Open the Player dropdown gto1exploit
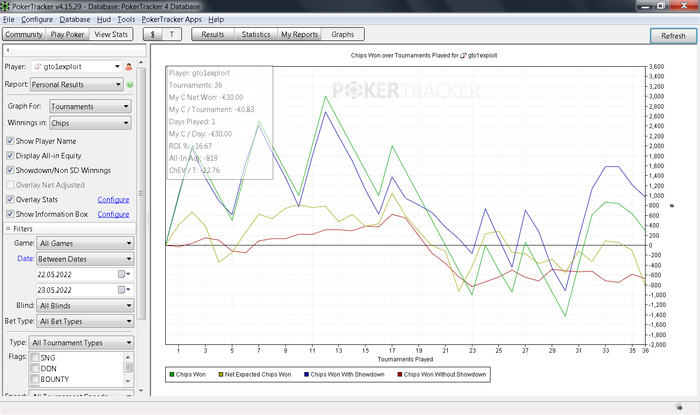Image resolution: width=700 pixels, height=415 pixels. (77, 66)
